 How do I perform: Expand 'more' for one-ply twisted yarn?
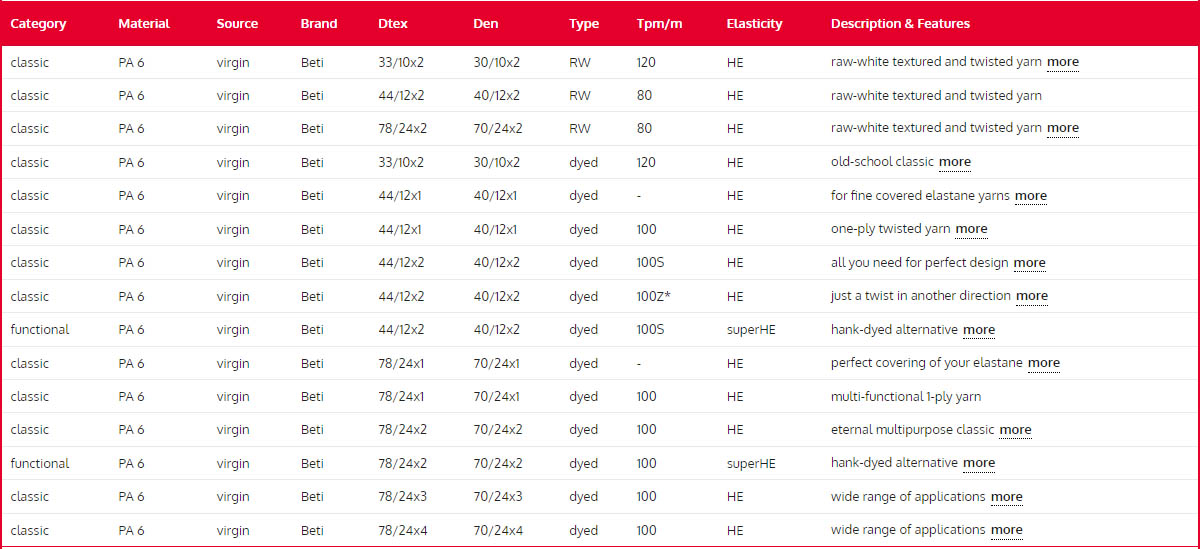coord(970,229)
